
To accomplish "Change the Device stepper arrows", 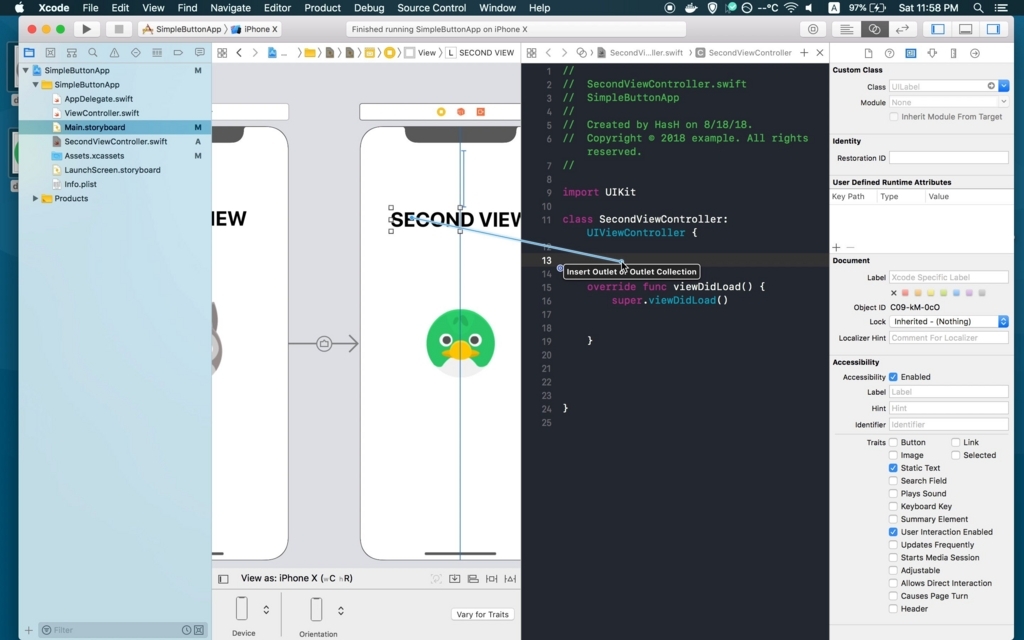I will pyautogui.click(x=266, y=610).
